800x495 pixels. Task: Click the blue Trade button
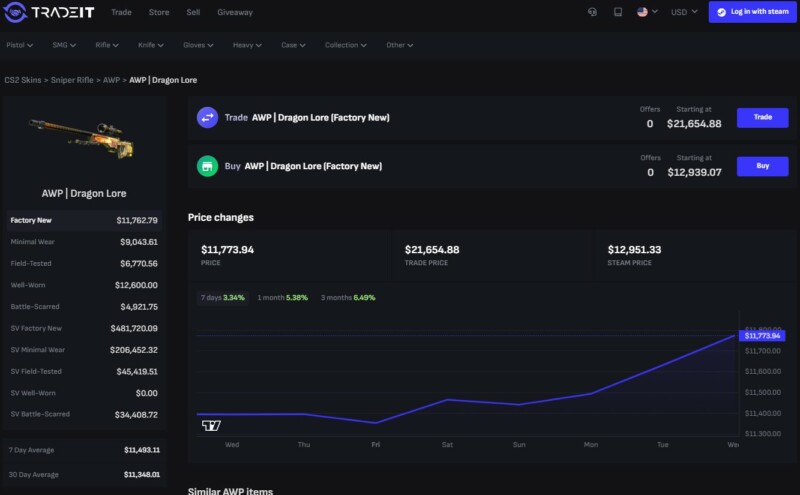coord(762,117)
